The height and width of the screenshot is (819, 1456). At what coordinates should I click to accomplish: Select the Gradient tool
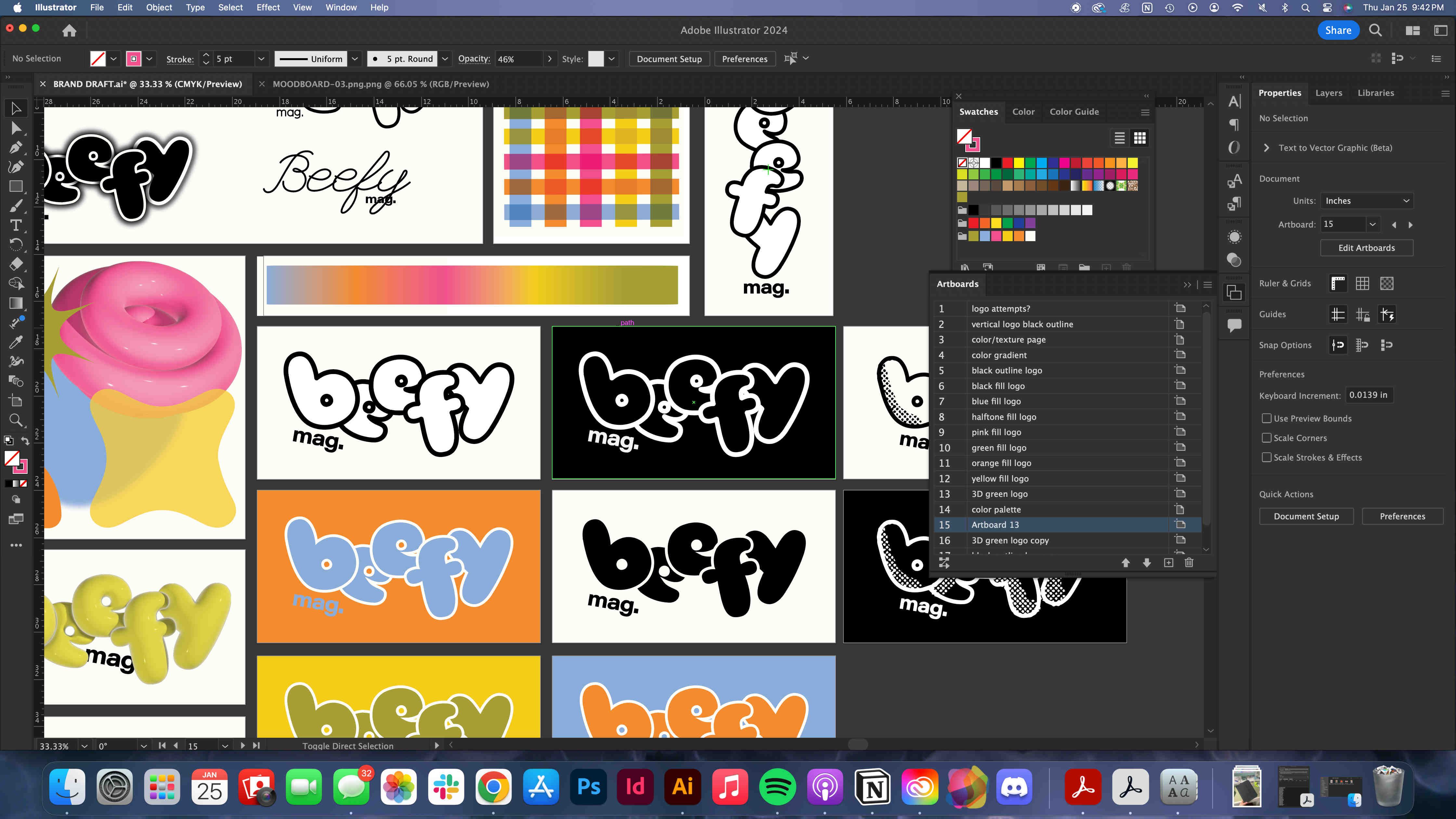pyautogui.click(x=16, y=303)
